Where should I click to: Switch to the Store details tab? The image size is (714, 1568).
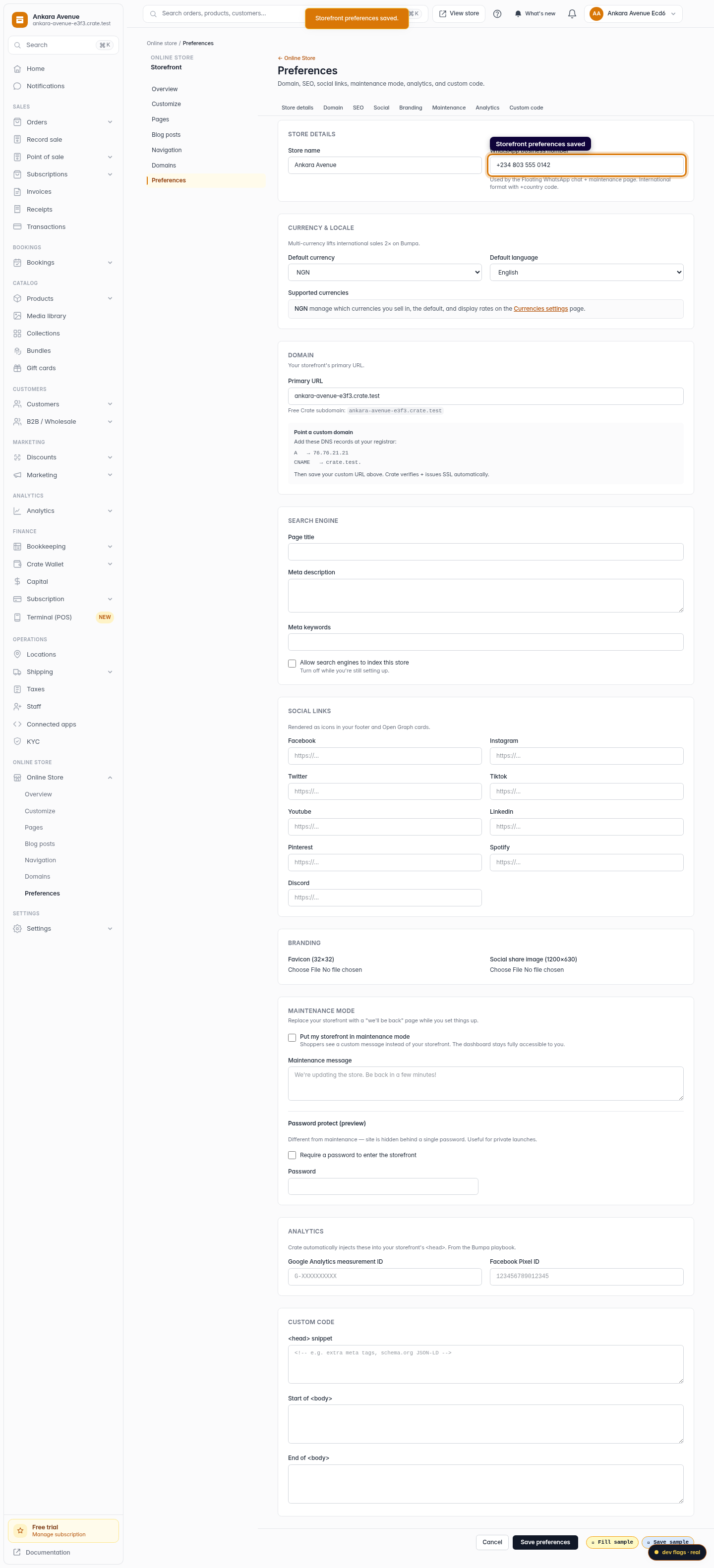(x=297, y=108)
